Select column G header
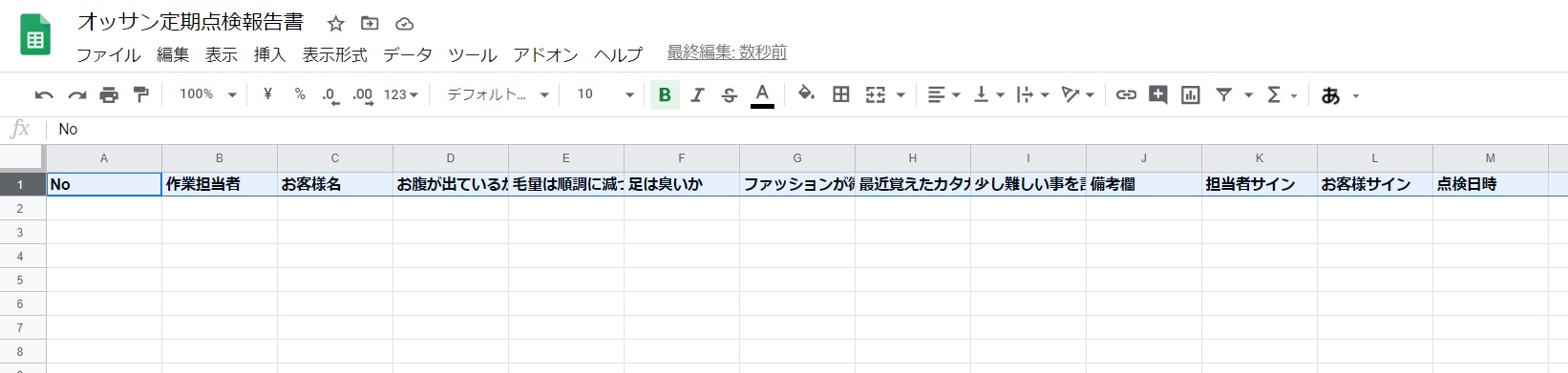This screenshot has width=1568, height=373. click(x=797, y=158)
